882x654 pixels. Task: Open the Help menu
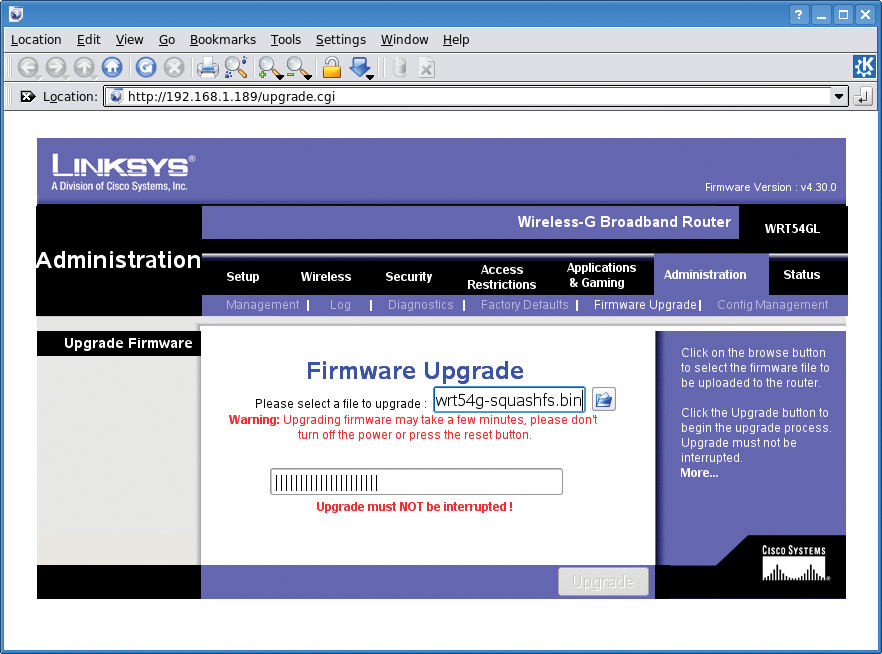coord(456,40)
